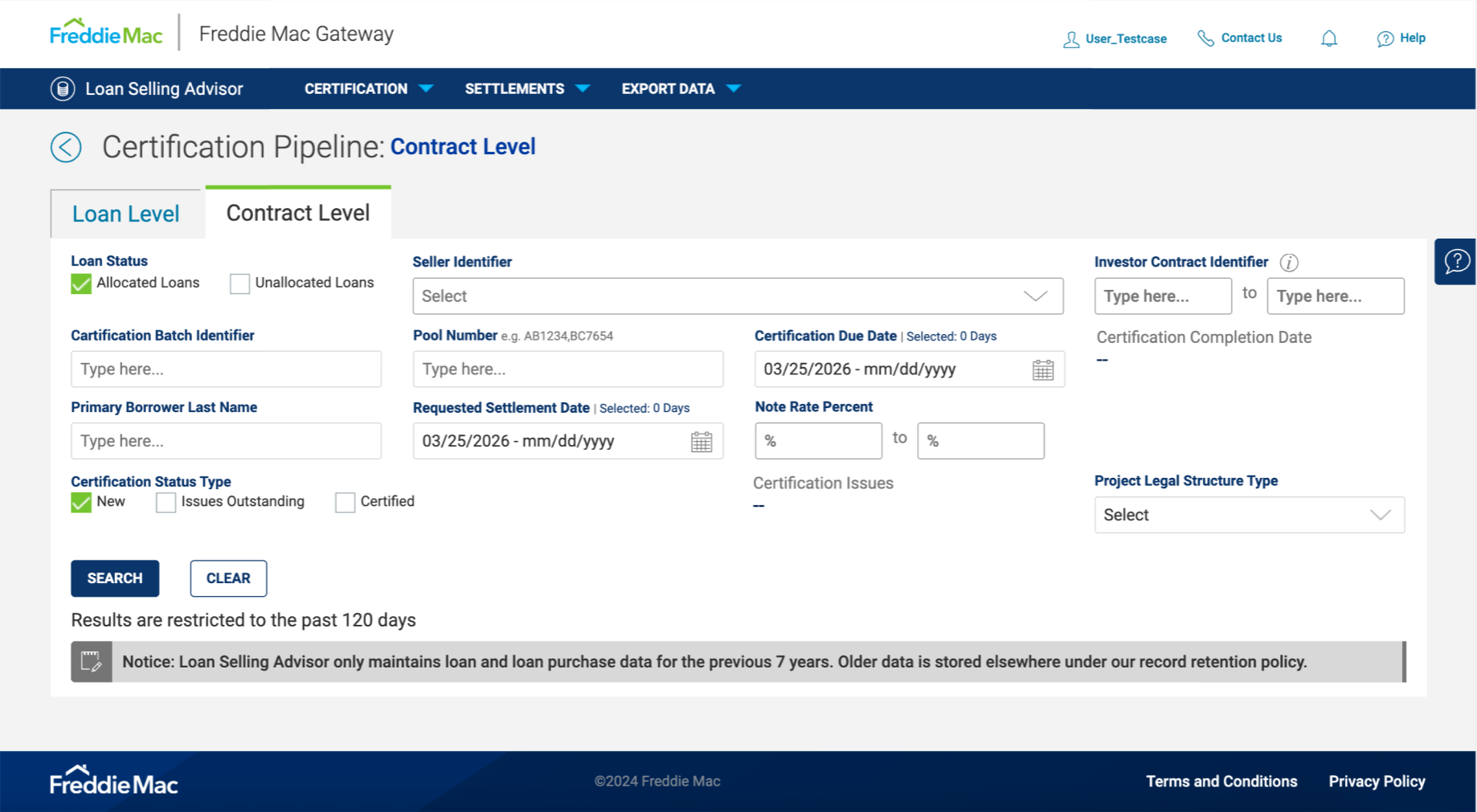Switch to the Loan Level tab
1477x812 pixels.
[126, 214]
